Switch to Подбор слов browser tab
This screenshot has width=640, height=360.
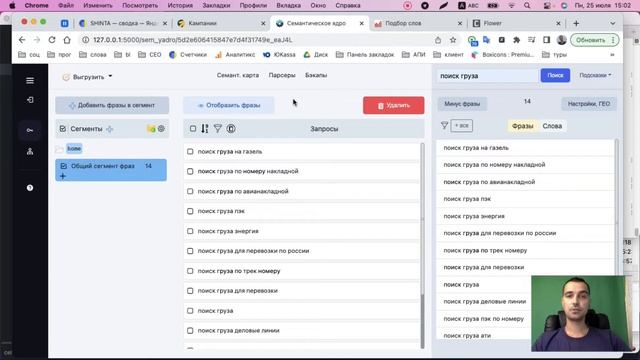(418, 23)
